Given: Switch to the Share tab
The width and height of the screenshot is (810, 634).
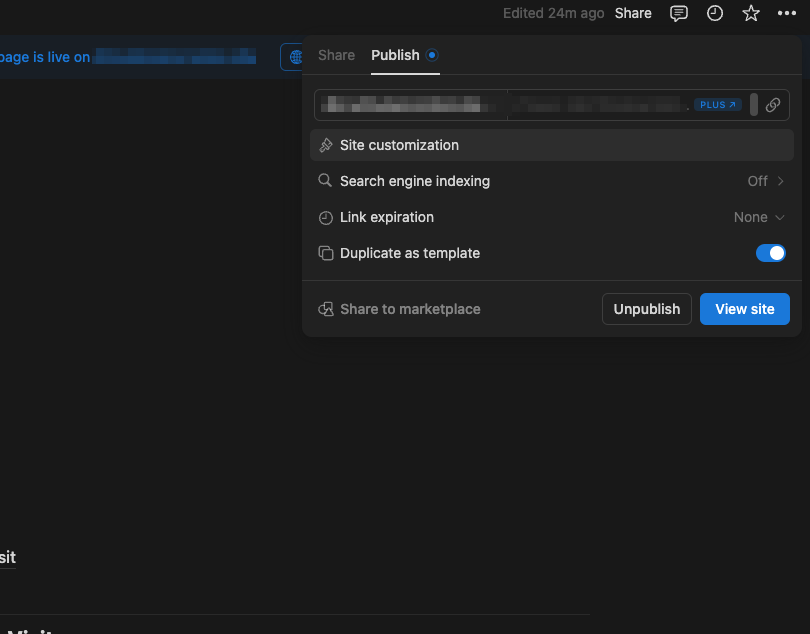Looking at the screenshot, I should tap(336, 55).
